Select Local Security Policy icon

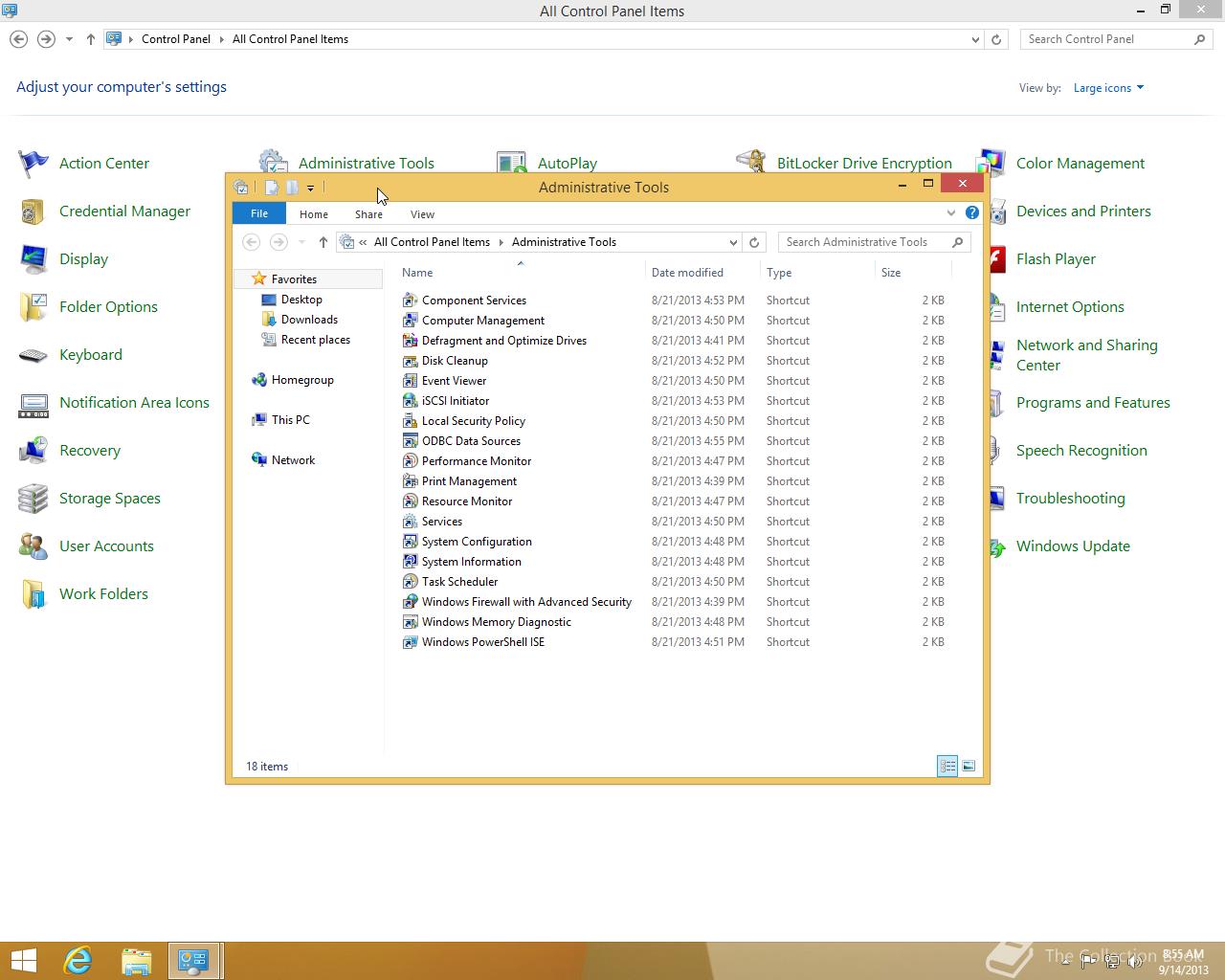coord(410,421)
